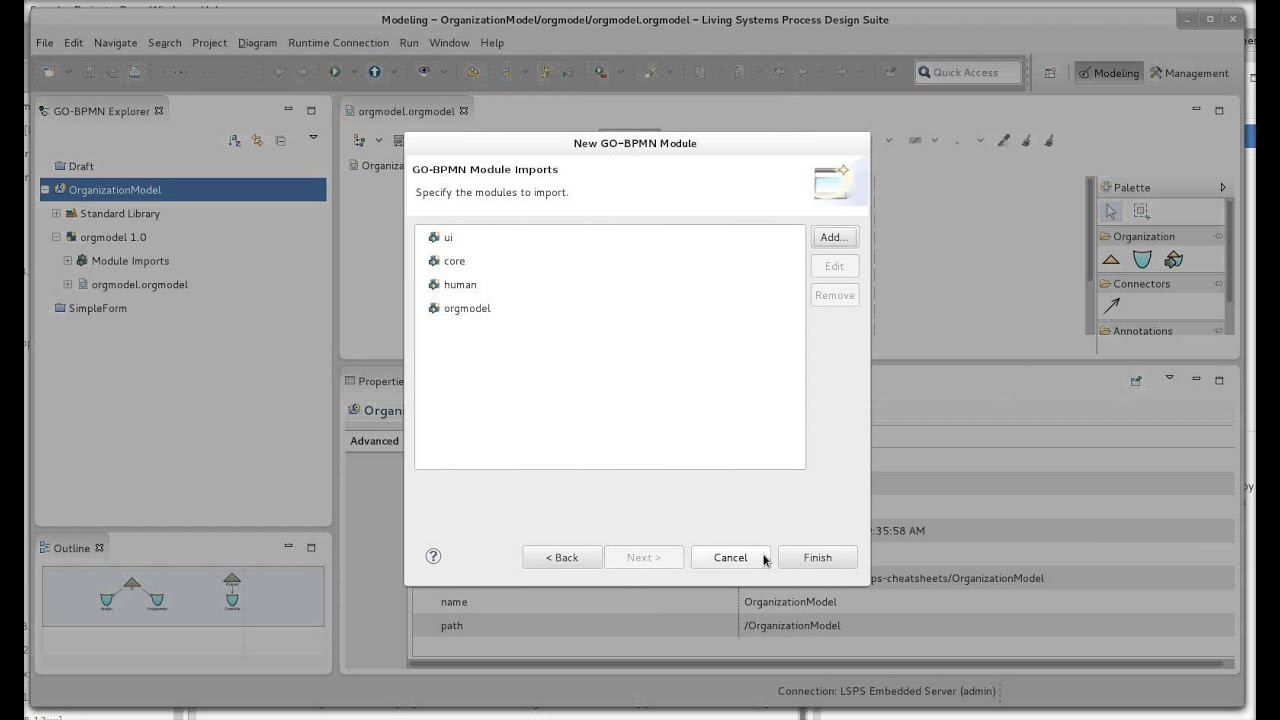The width and height of the screenshot is (1280, 720).
Task: Open the Navigate menu
Action: 115,43
